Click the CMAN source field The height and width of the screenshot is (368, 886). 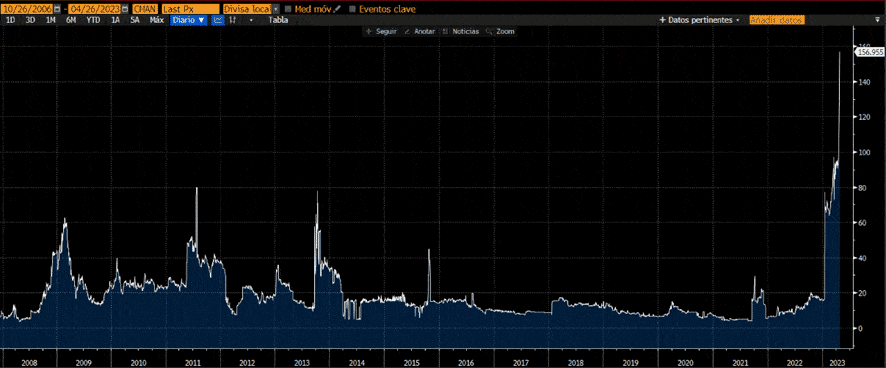coord(145,9)
